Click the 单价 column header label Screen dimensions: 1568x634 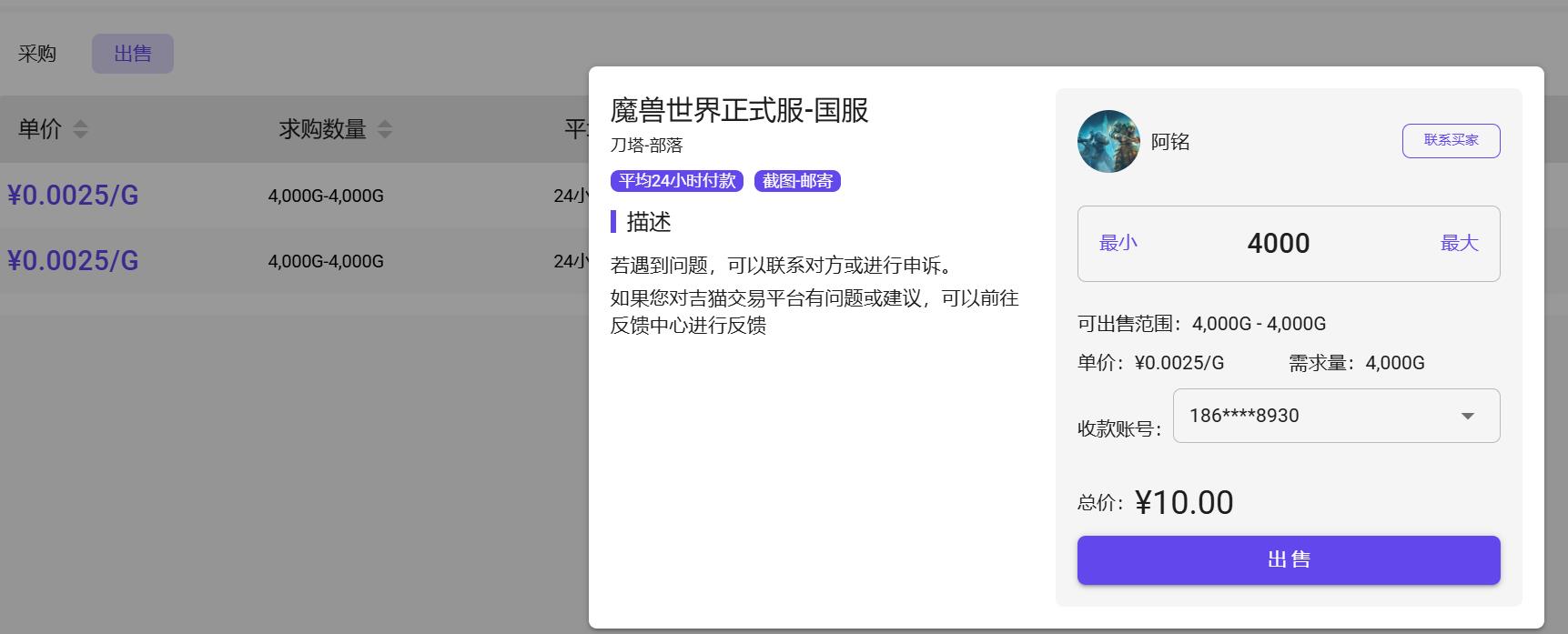click(40, 129)
